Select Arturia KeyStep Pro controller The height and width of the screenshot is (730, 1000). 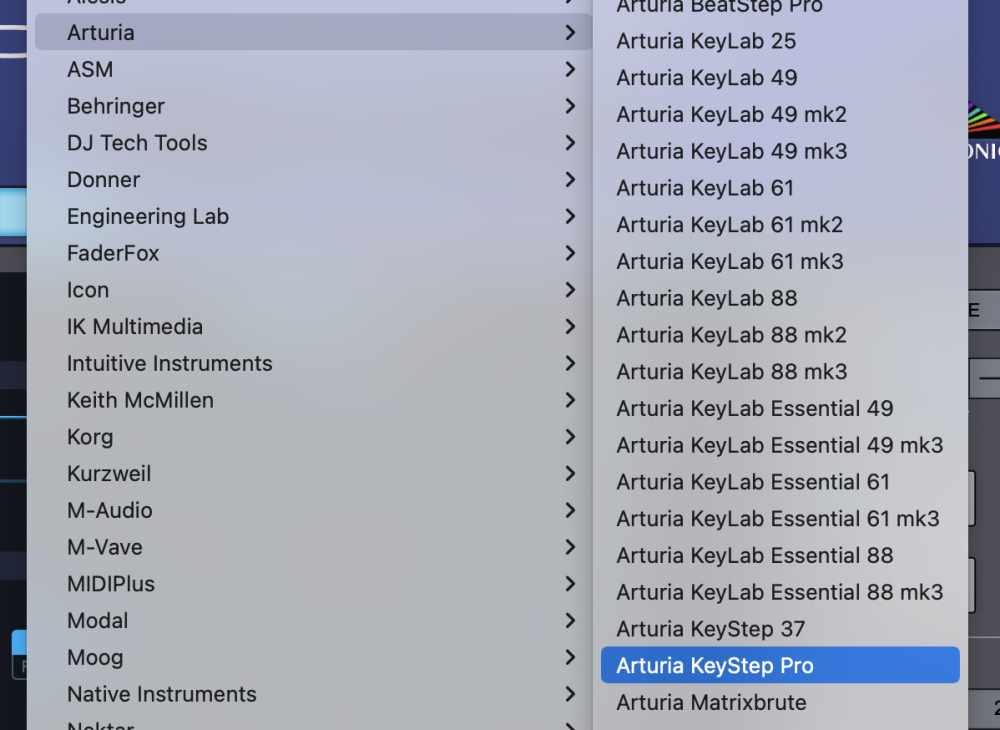715,666
